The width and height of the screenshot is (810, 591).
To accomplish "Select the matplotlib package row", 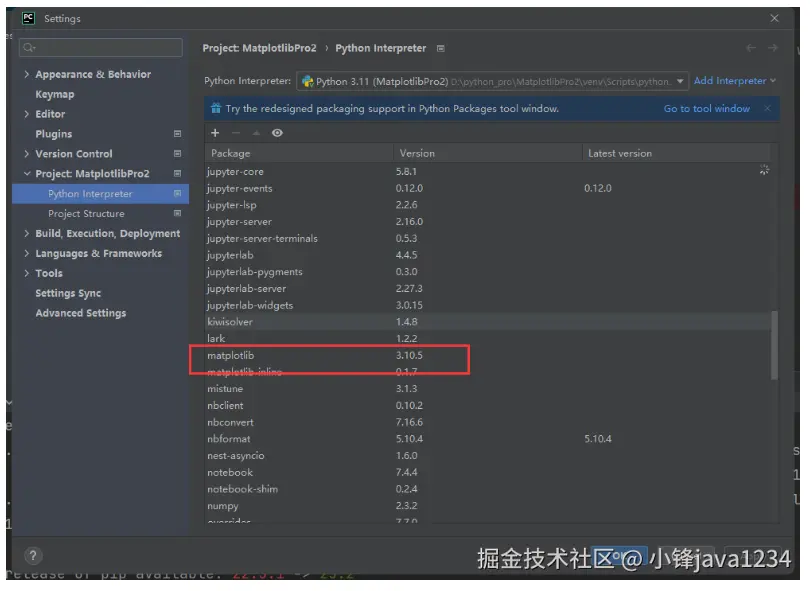I will click(487, 355).
